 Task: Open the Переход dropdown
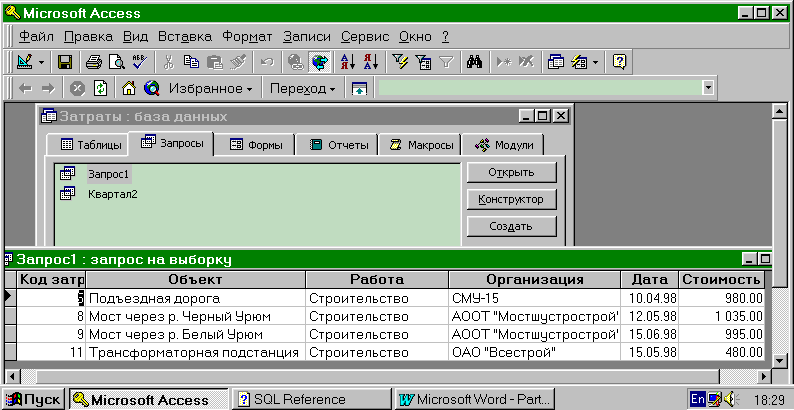(x=302, y=89)
